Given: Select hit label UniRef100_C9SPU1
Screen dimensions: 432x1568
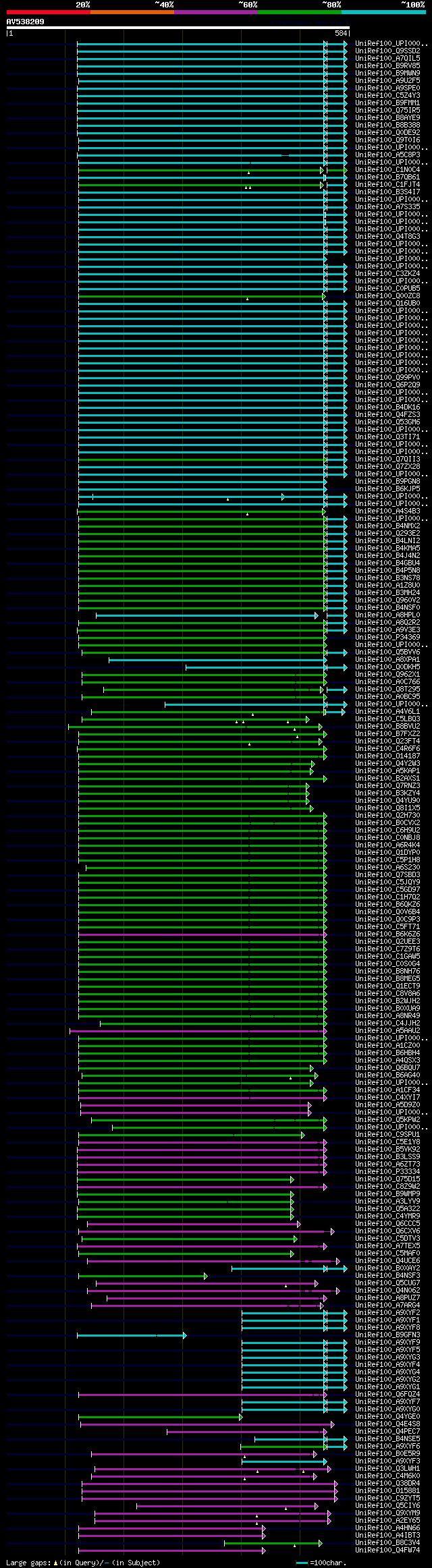Looking at the screenshot, I should point(387,1134).
